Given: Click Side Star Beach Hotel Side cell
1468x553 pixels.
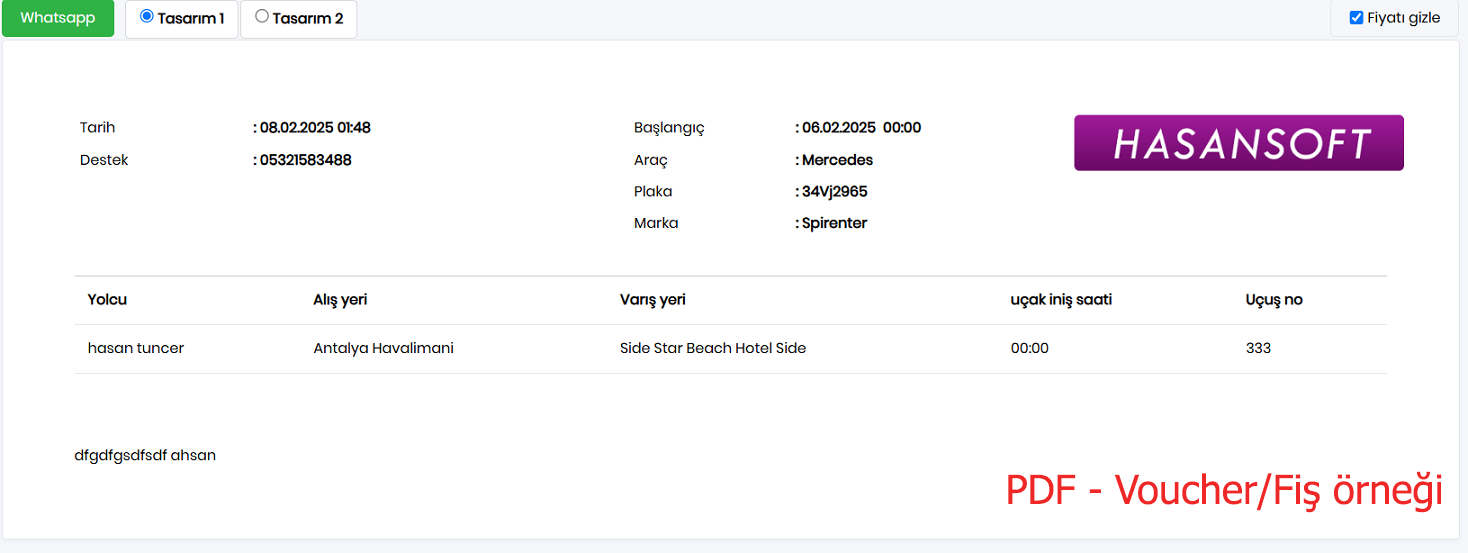Looking at the screenshot, I should [x=713, y=348].
